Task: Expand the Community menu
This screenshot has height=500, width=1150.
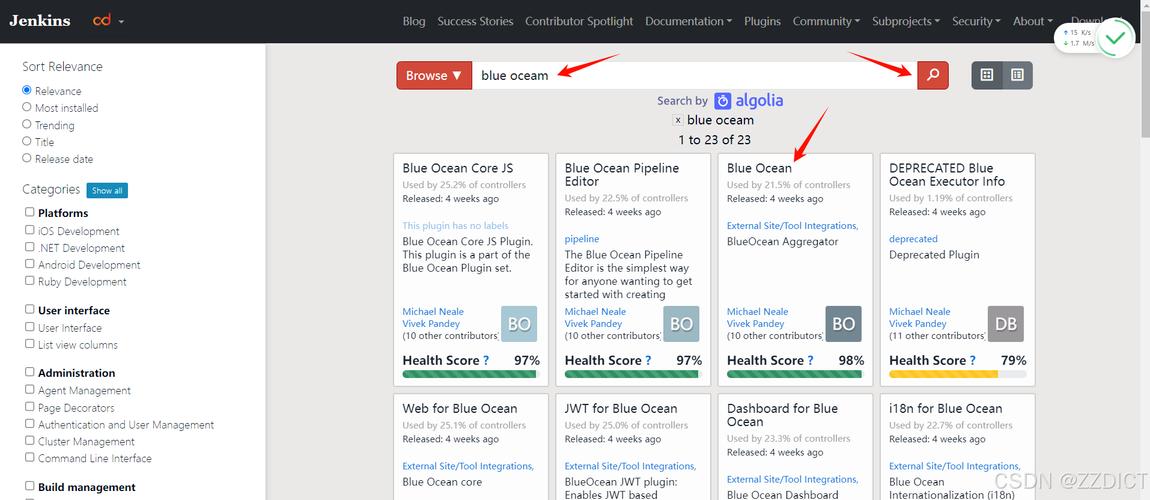Action: [827, 21]
